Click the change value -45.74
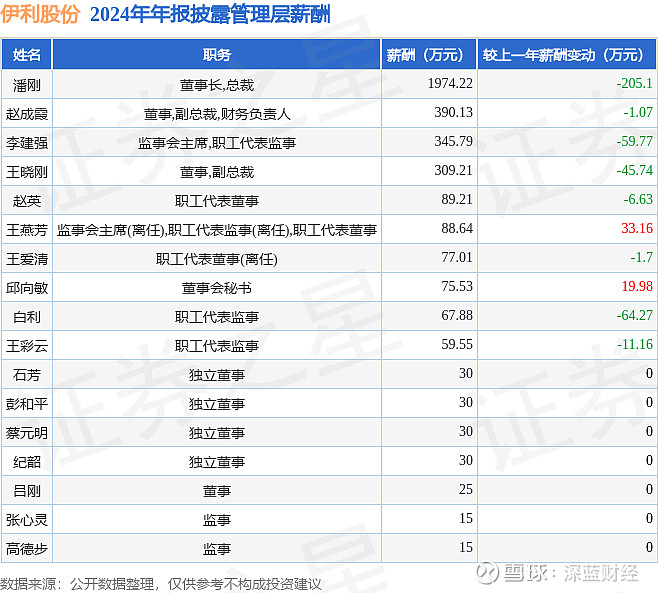Image resolution: width=658 pixels, height=593 pixels. point(634,170)
